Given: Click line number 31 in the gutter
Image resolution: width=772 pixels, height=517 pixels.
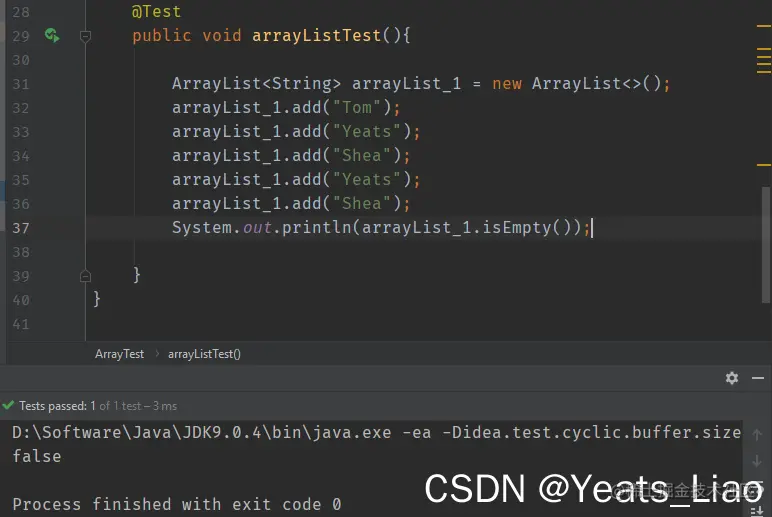Looking at the screenshot, I should coord(21,84).
